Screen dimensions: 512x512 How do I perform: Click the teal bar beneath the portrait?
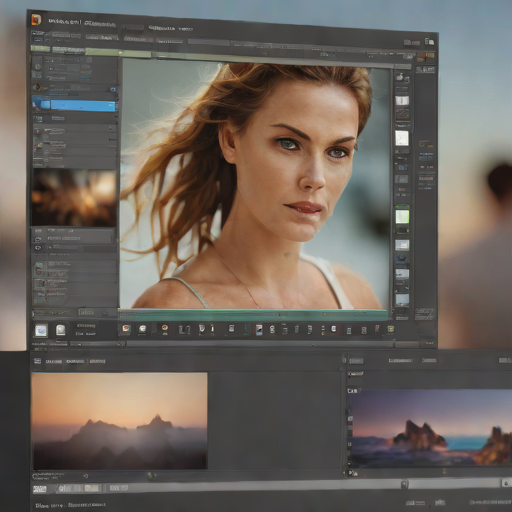[x=254, y=315]
